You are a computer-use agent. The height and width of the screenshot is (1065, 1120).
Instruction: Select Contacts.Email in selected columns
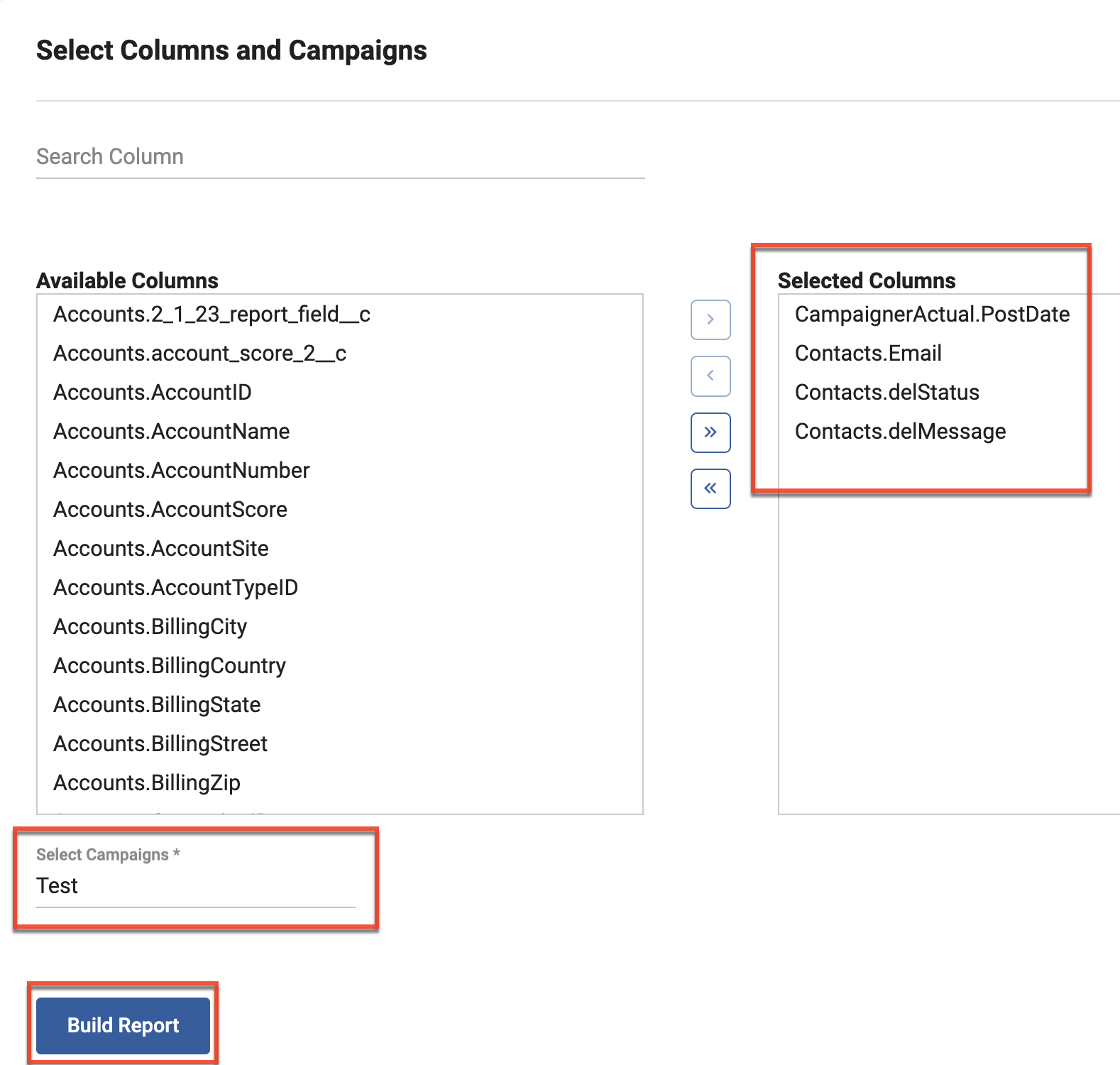click(x=868, y=354)
